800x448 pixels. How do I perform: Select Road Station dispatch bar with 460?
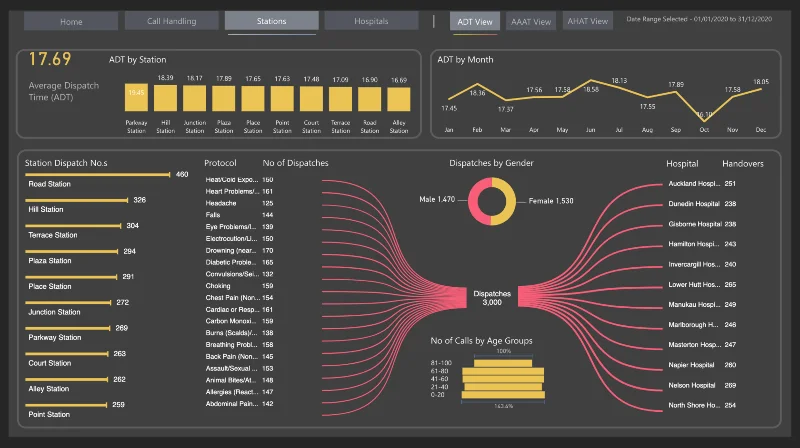[x=97, y=175]
